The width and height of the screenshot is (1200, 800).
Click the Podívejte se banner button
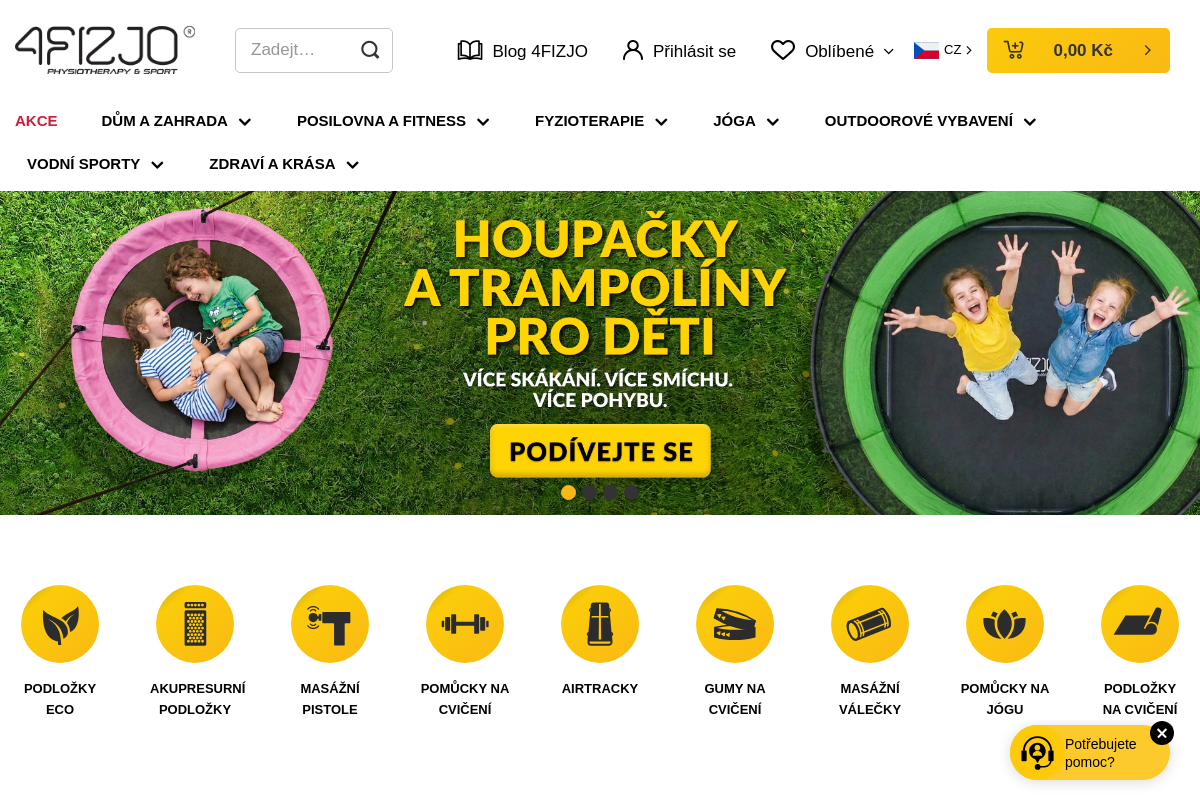(600, 451)
